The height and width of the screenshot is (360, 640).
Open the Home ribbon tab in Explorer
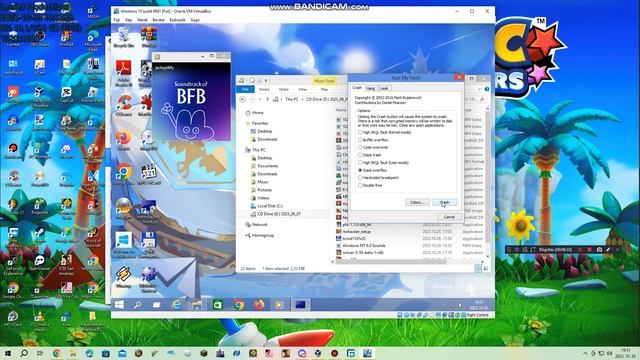(264, 89)
